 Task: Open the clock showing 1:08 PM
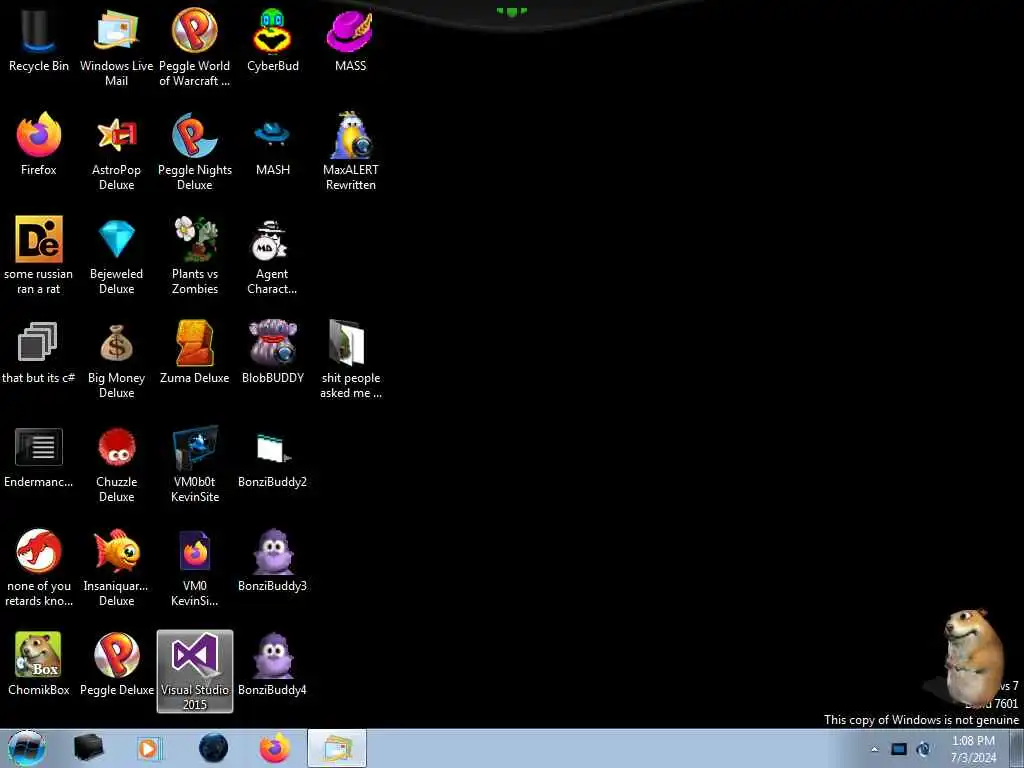973,749
